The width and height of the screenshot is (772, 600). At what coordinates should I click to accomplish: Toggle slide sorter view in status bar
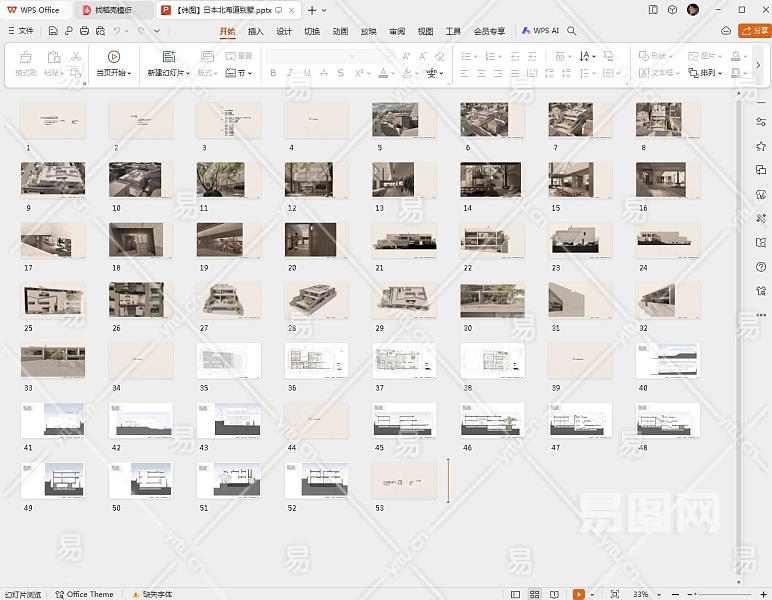coord(534,594)
